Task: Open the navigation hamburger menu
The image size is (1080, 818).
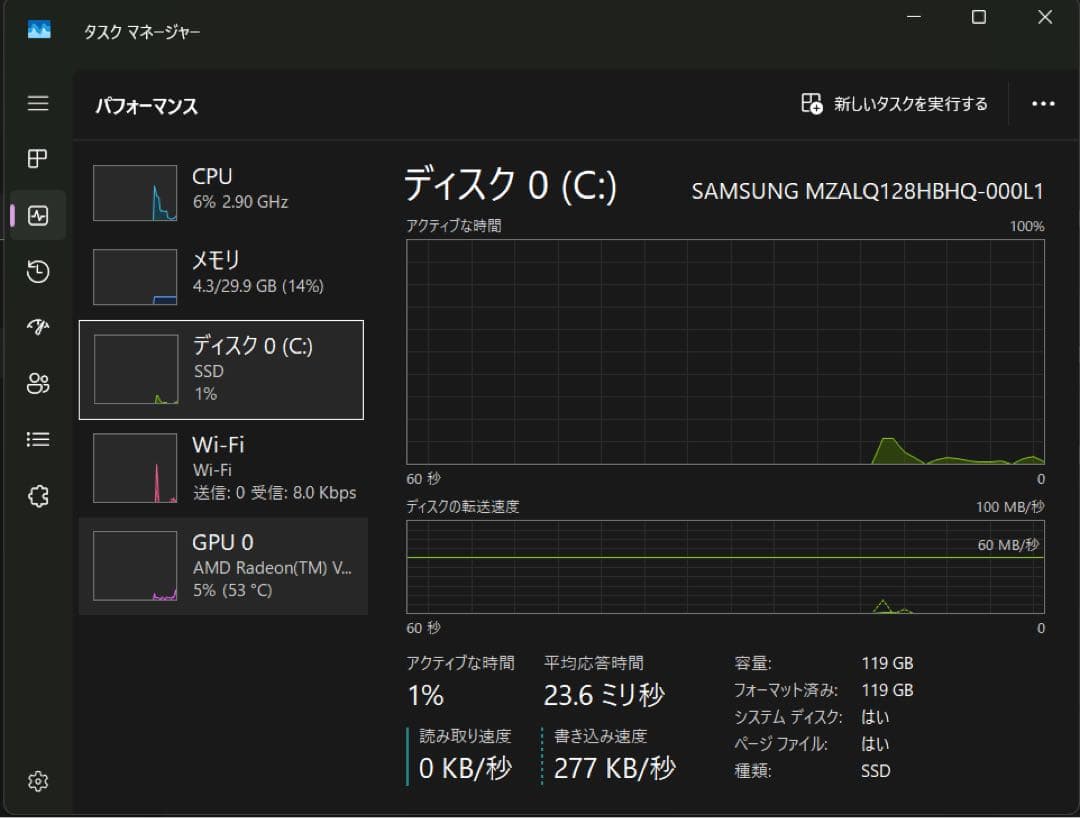Action: (x=37, y=103)
